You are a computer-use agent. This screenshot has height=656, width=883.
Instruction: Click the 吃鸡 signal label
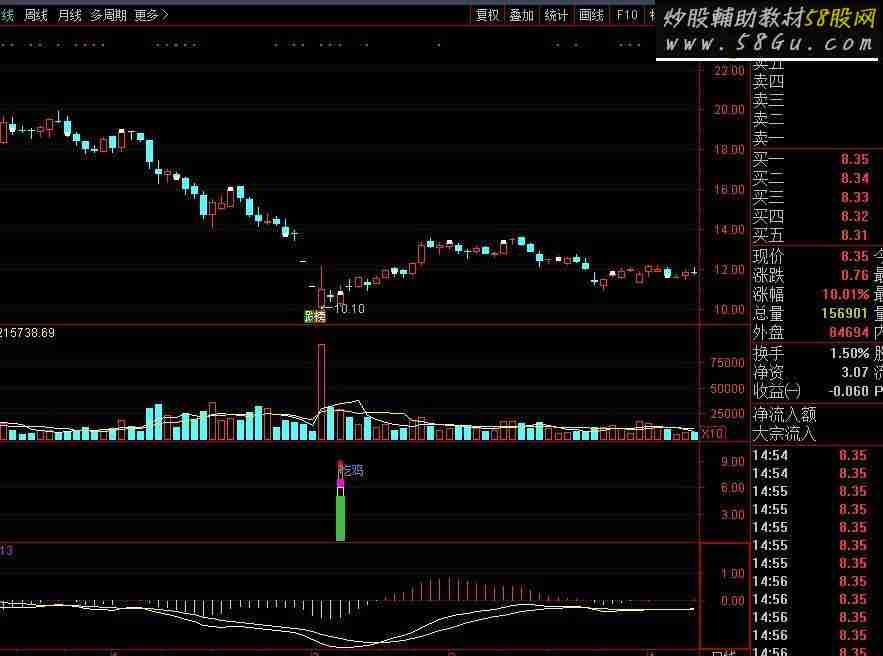point(353,470)
